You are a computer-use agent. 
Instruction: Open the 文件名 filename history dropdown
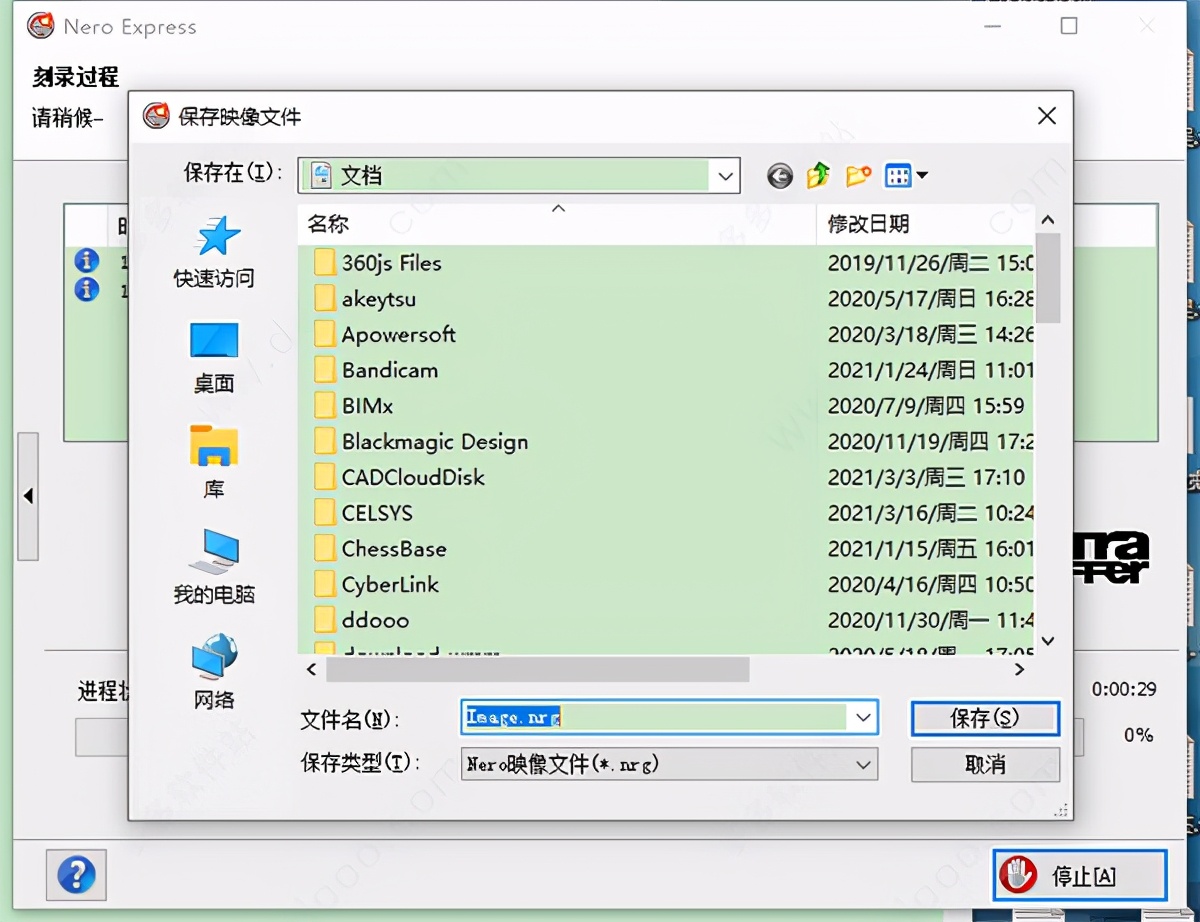click(x=863, y=717)
